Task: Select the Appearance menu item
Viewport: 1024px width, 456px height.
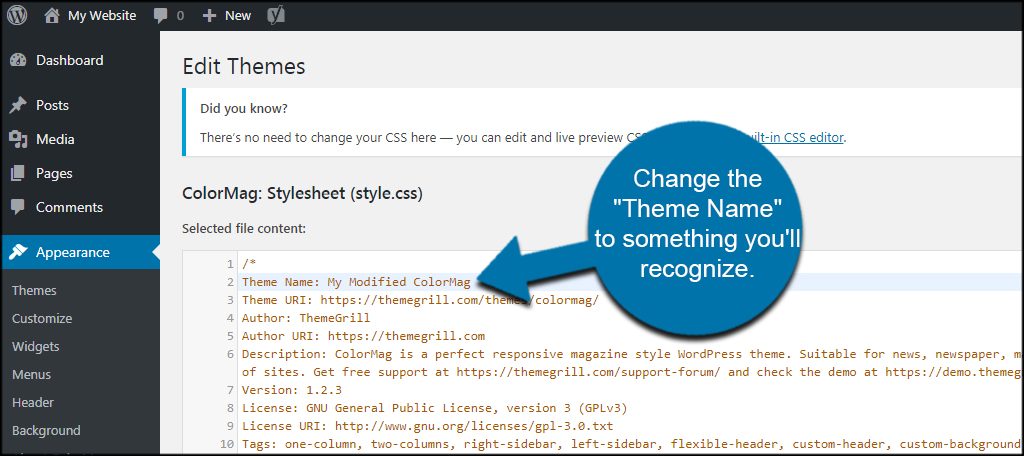Action: [x=72, y=252]
